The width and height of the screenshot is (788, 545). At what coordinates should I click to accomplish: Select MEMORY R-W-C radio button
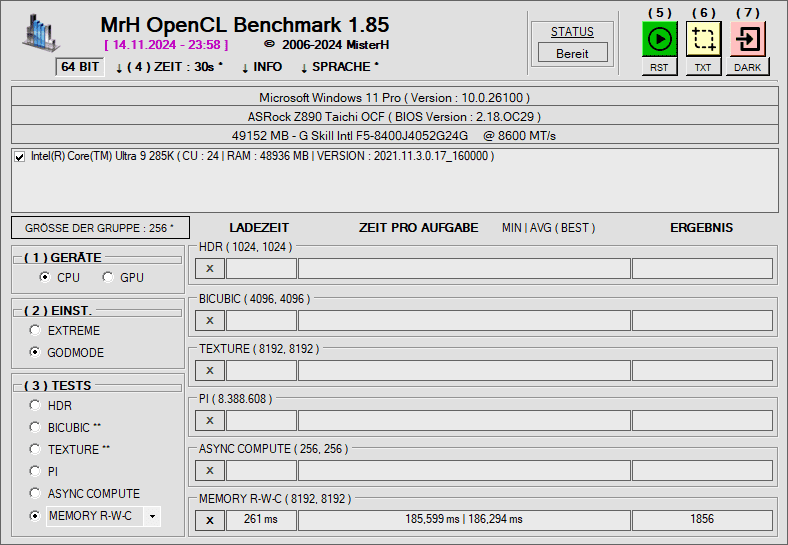click(35, 516)
